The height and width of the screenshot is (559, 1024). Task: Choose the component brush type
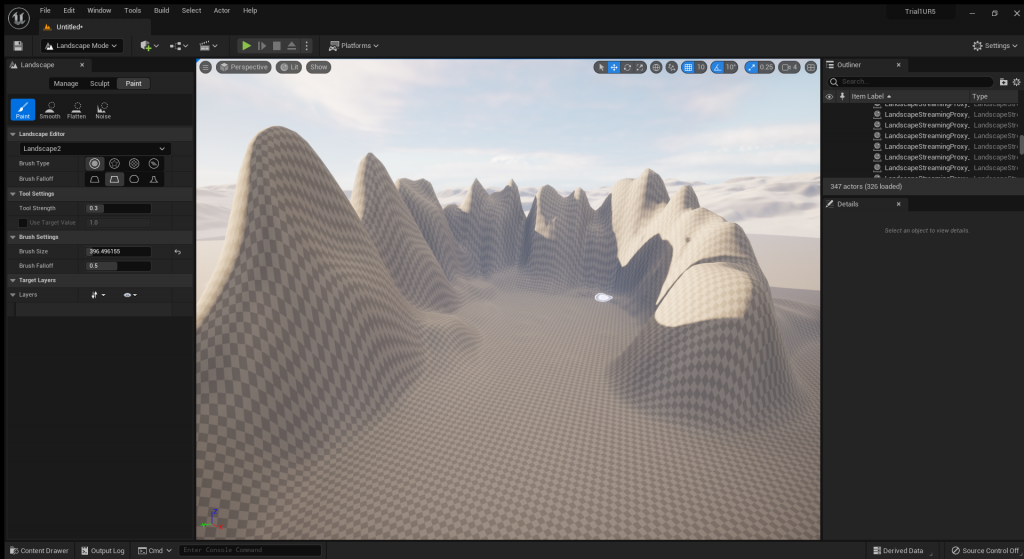pyautogui.click(x=153, y=163)
